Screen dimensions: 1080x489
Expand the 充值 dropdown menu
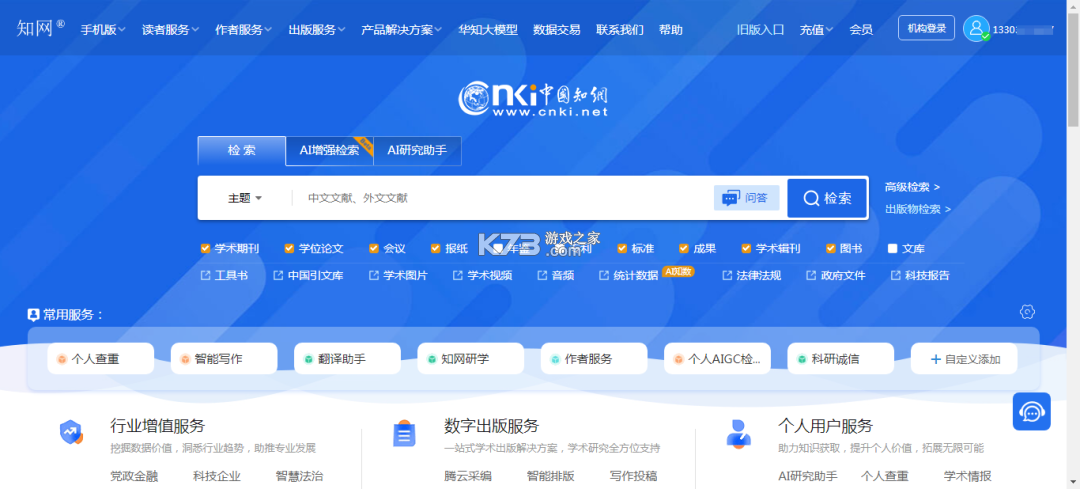click(x=816, y=30)
